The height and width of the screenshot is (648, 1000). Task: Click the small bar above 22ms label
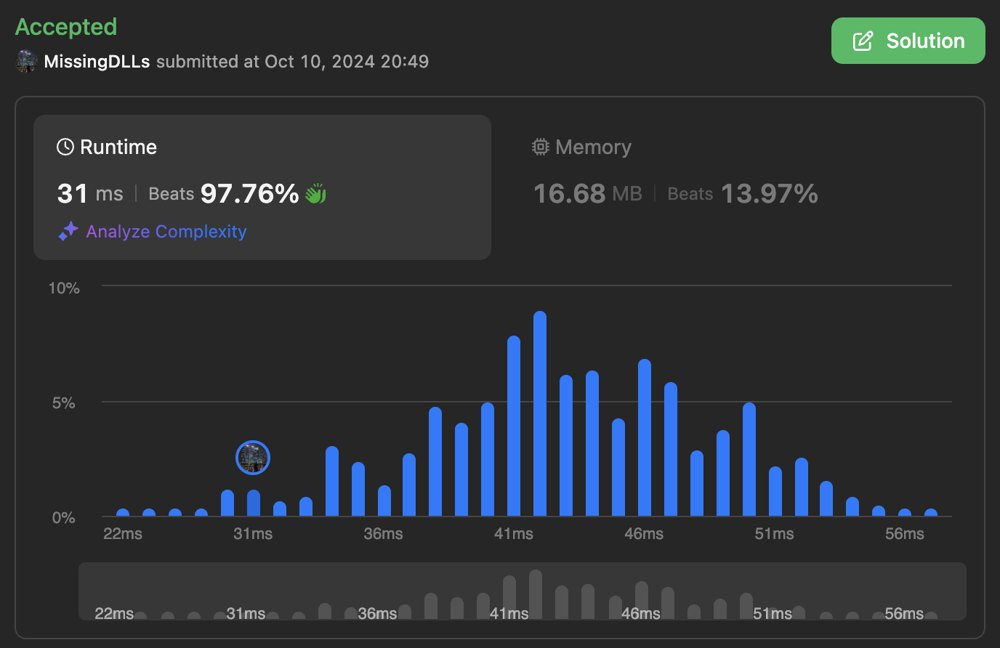pos(123,513)
